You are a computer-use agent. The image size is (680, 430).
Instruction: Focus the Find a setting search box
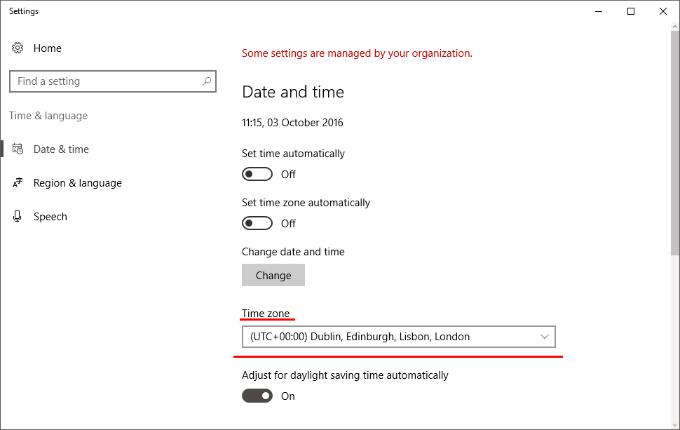click(105, 81)
